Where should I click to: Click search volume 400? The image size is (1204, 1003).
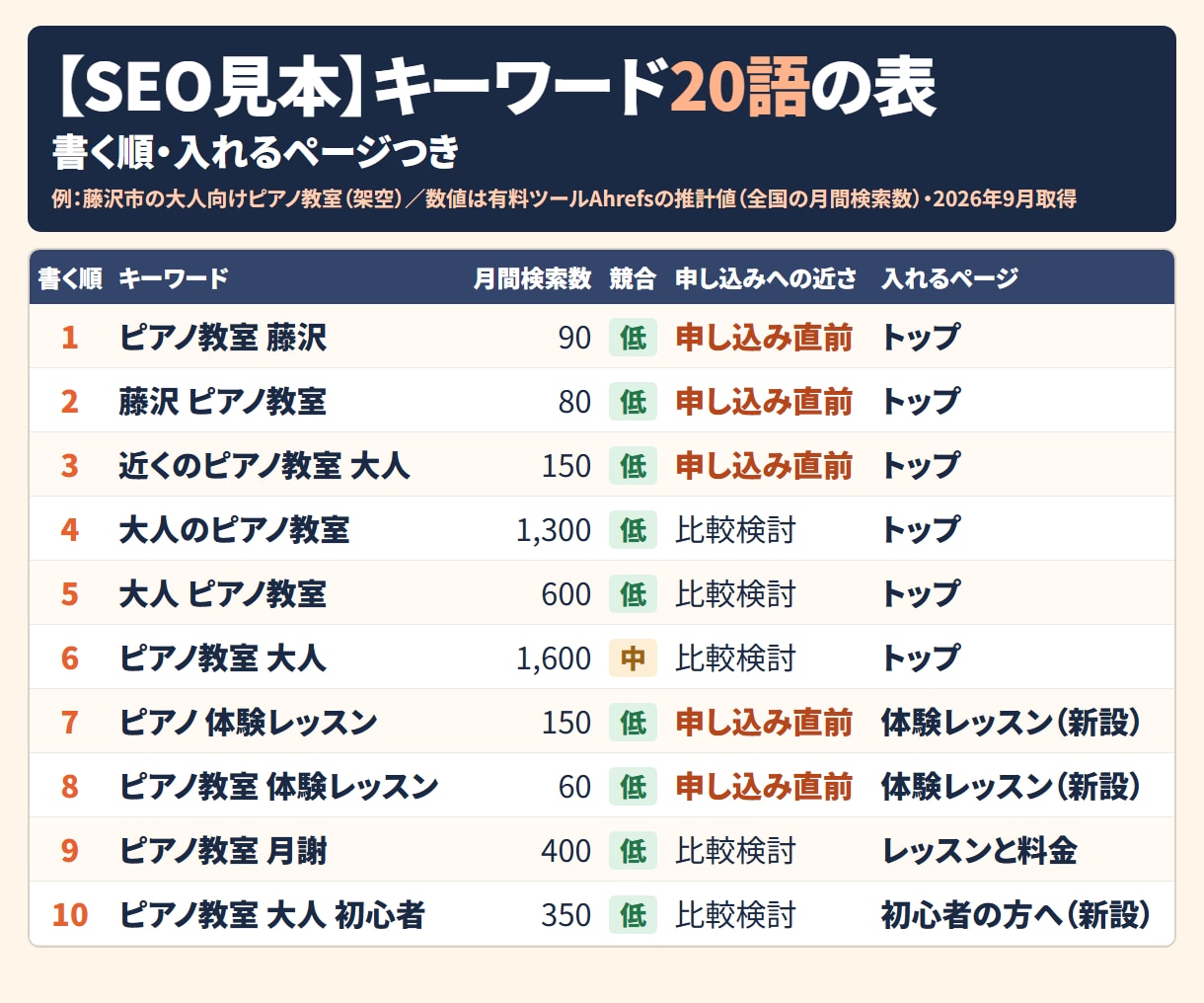566,851
